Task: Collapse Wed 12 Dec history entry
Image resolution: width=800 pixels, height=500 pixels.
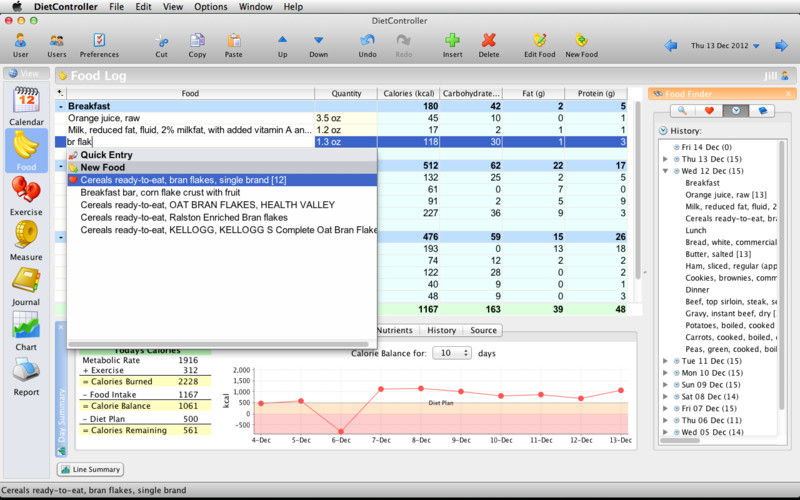Action: tap(665, 171)
